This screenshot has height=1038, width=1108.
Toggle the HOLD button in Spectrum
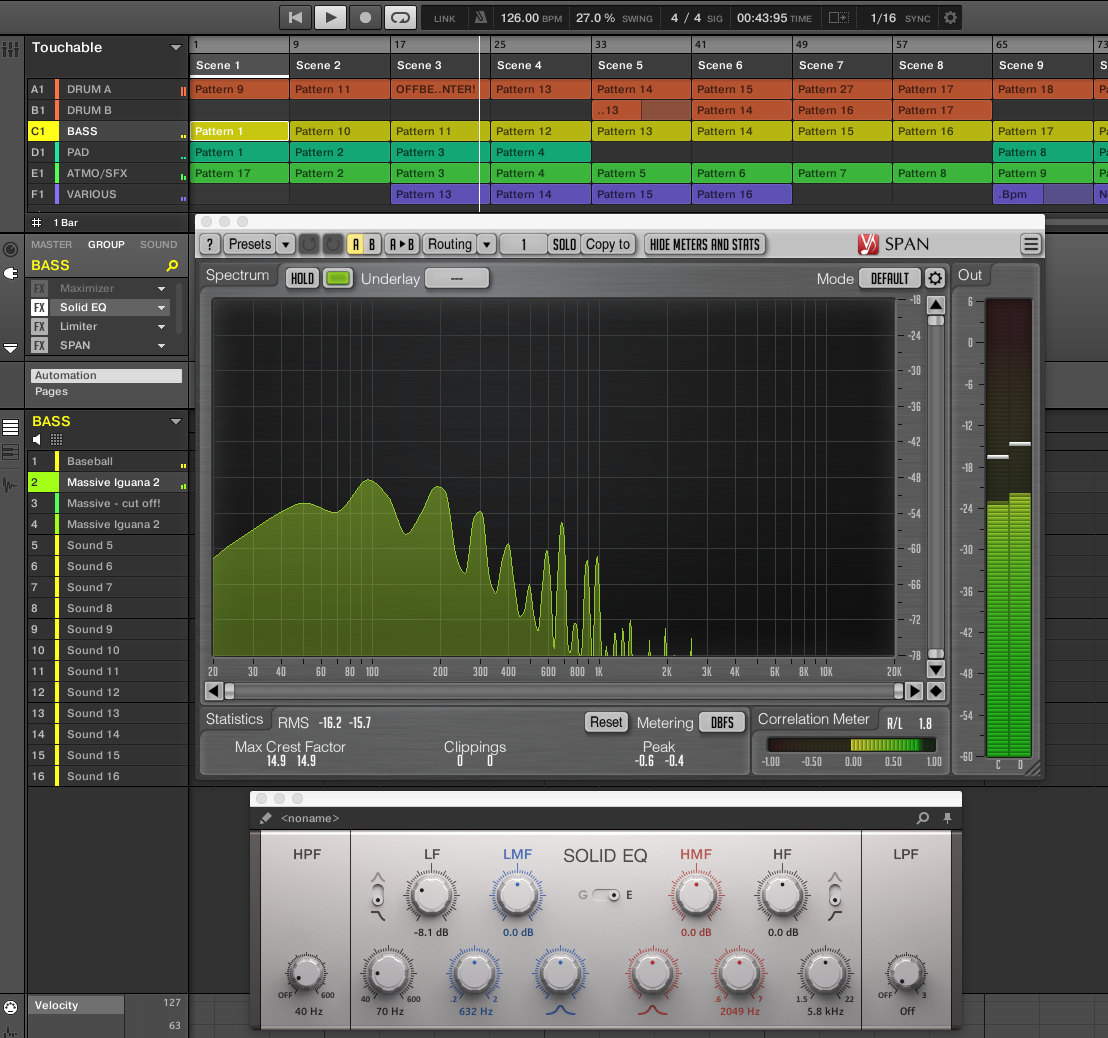click(x=301, y=279)
